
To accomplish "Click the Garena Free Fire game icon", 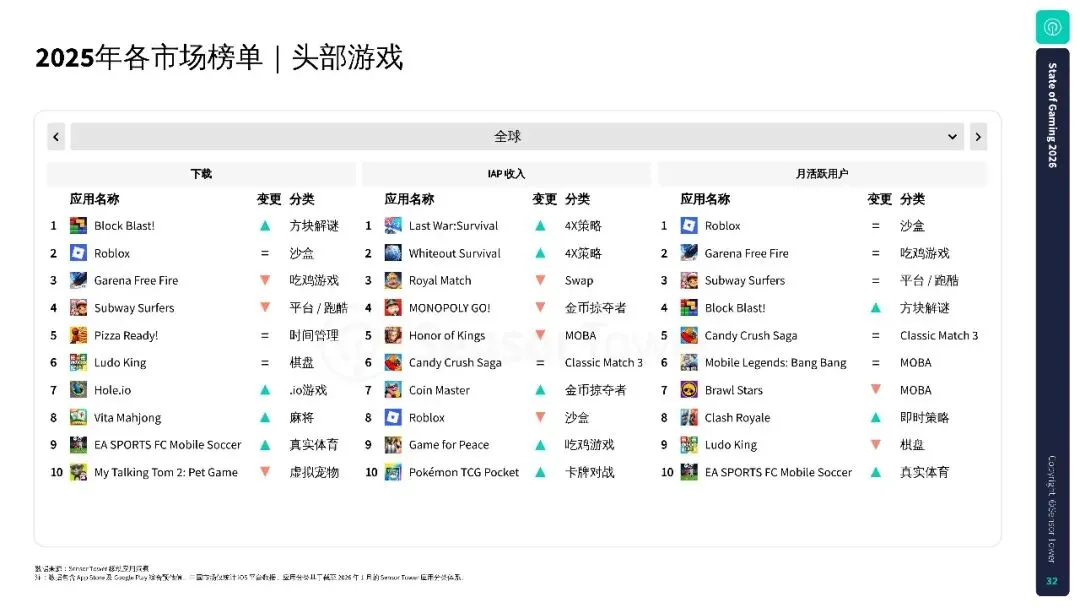I will [77, 280].
